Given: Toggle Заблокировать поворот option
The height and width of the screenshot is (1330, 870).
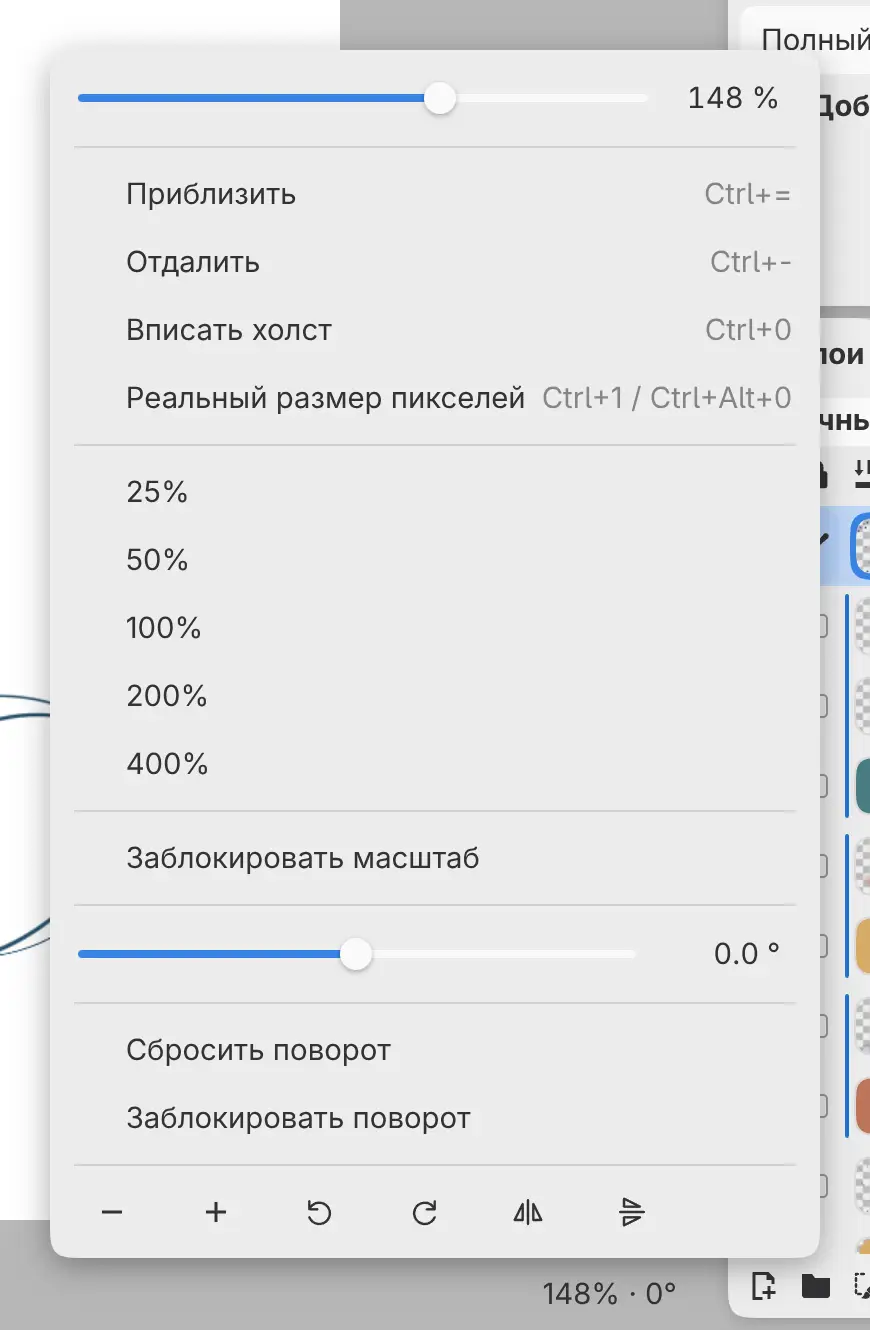Looking at the screenshot, I should (x=434, y=1118).
